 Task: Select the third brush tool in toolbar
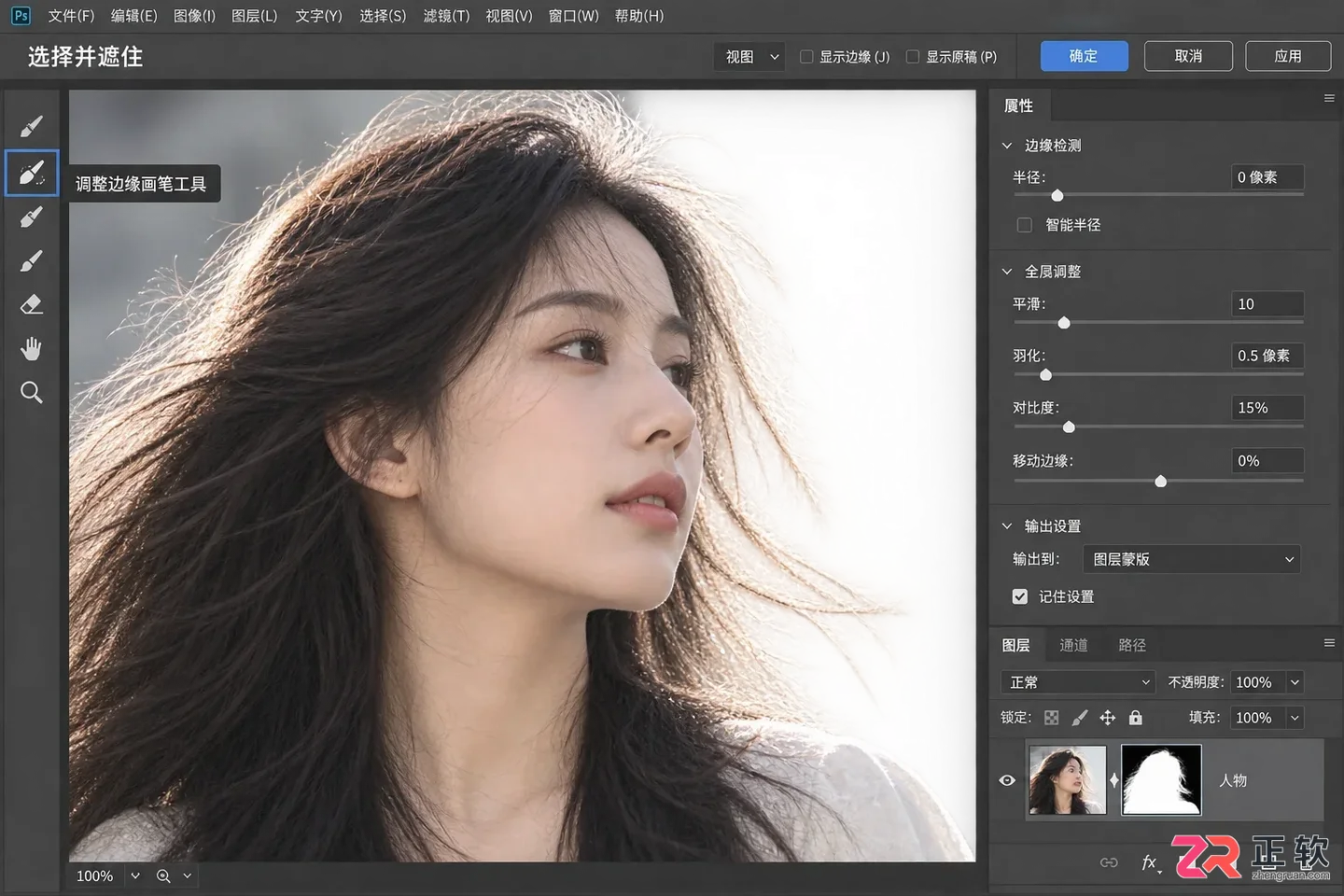pos(32,217)
